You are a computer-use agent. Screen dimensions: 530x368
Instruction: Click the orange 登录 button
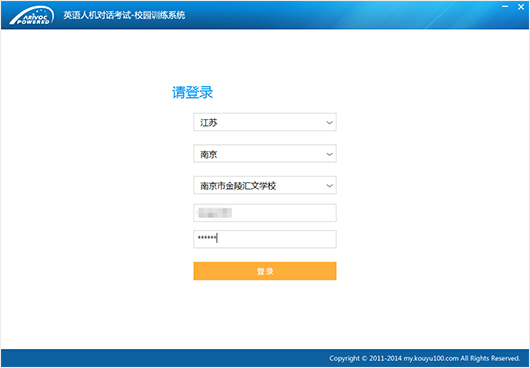(265, 271)
